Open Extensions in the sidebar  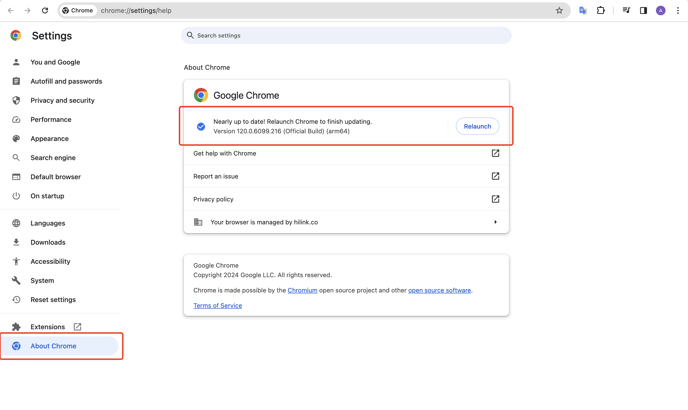47,327
